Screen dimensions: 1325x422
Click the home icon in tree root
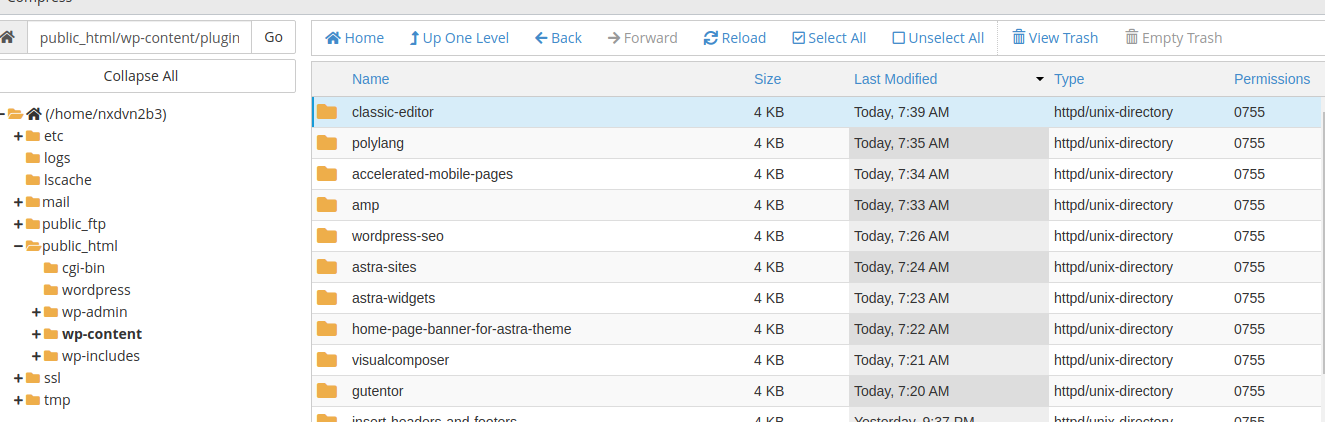click(33, 114)
